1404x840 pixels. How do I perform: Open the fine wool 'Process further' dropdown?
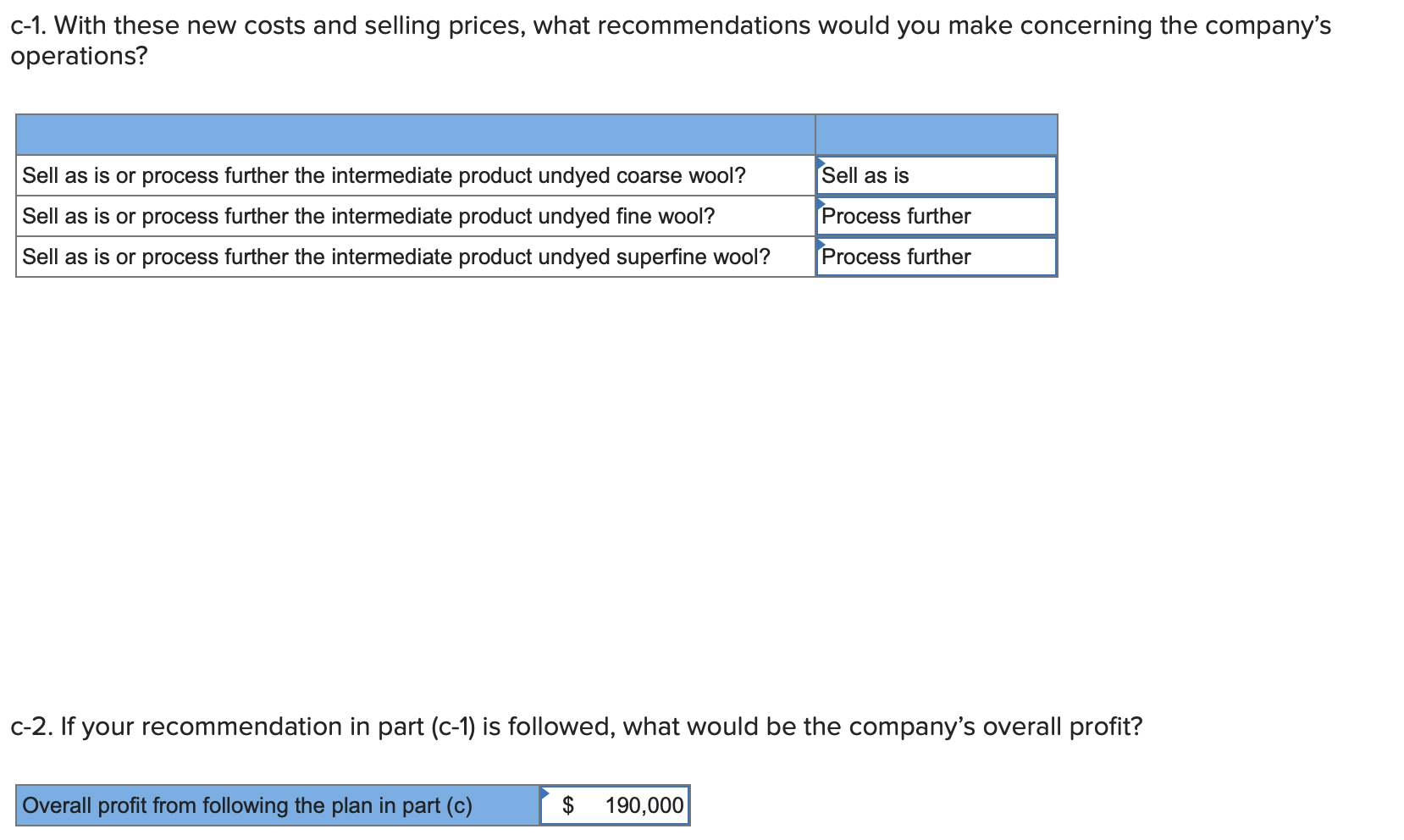point(937,216)
